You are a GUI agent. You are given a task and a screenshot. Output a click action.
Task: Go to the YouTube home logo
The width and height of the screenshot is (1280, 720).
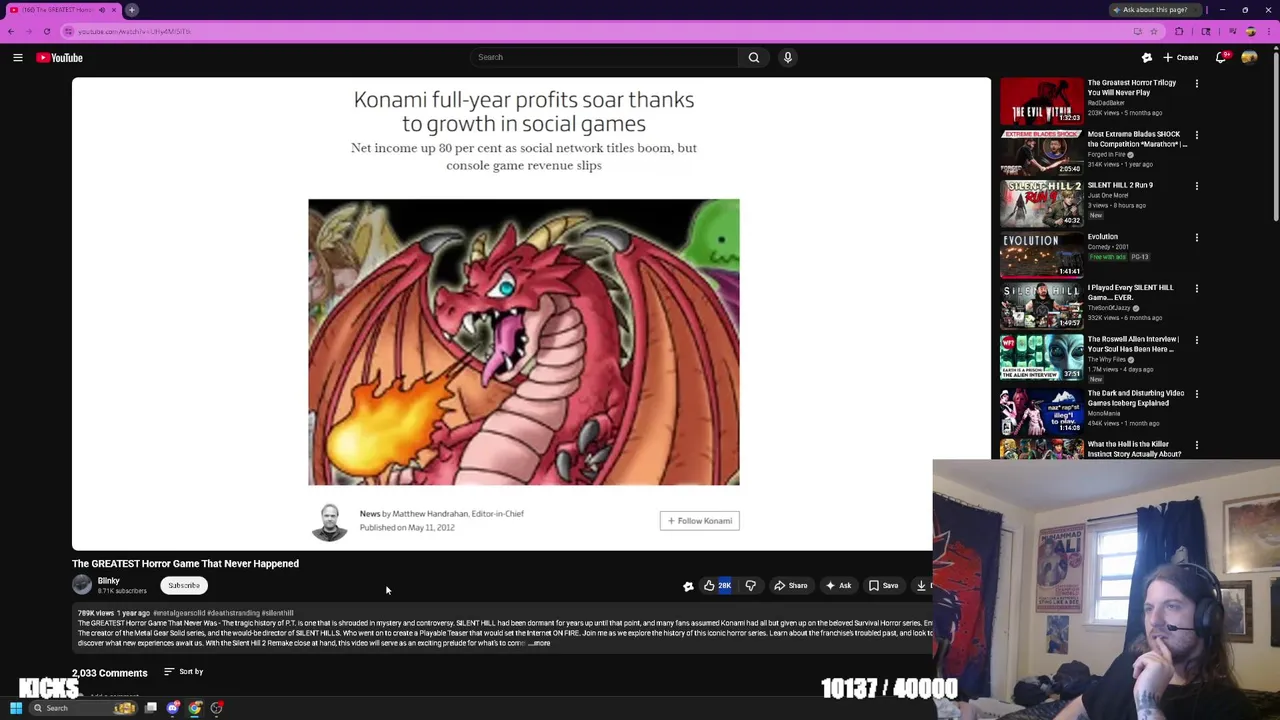(60, 58)
